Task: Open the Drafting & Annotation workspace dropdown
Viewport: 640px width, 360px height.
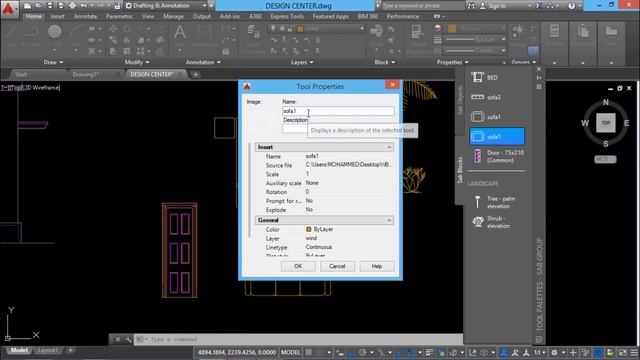Action: (165, 6)
